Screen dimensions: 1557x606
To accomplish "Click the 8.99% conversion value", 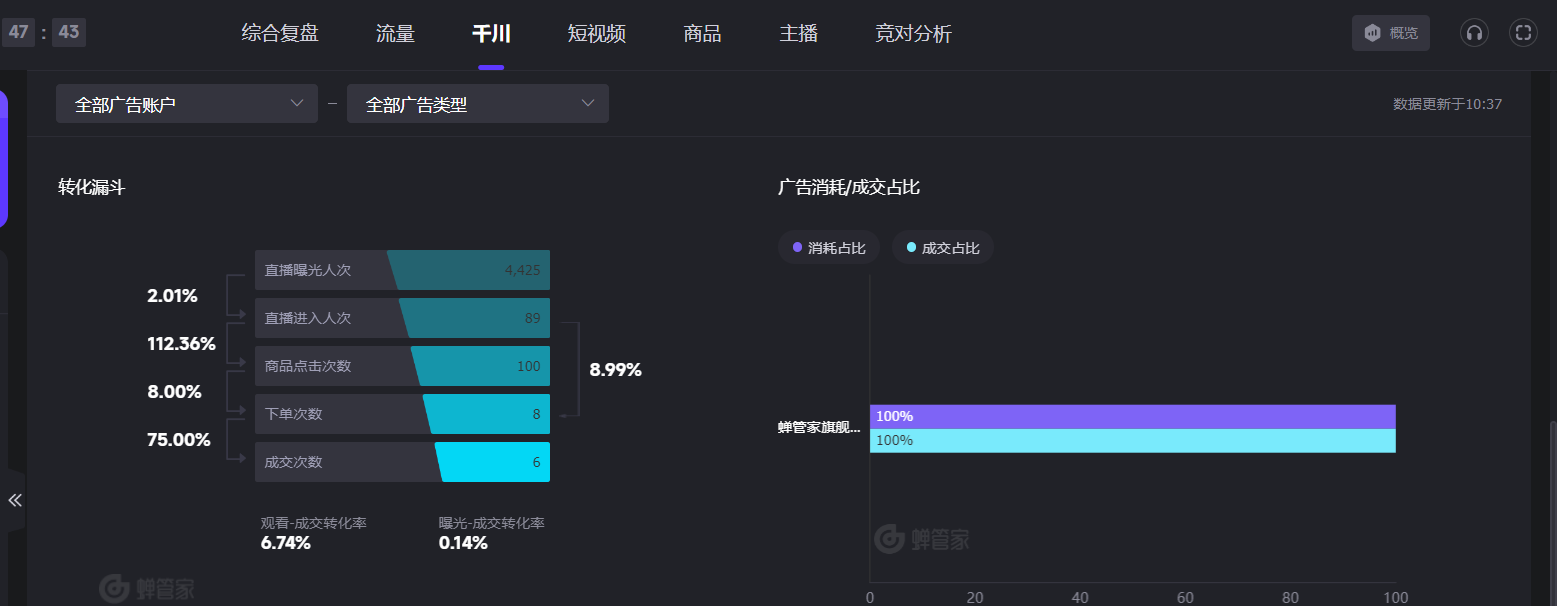I will 615,370.
